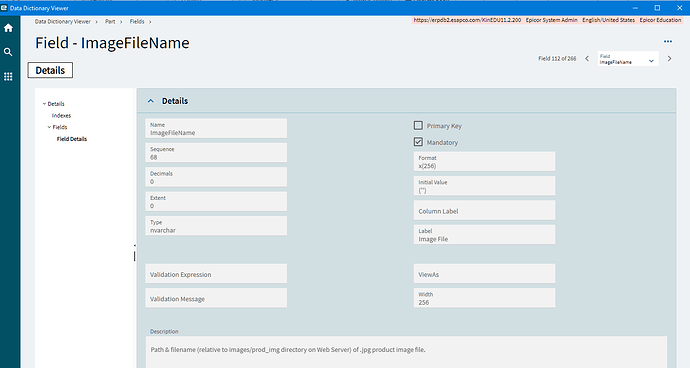Image resolution: width=690 pixels, height=368 pixels.
Task: Open the Field ImageFileName dropdown
Action: tap(628, 59)
